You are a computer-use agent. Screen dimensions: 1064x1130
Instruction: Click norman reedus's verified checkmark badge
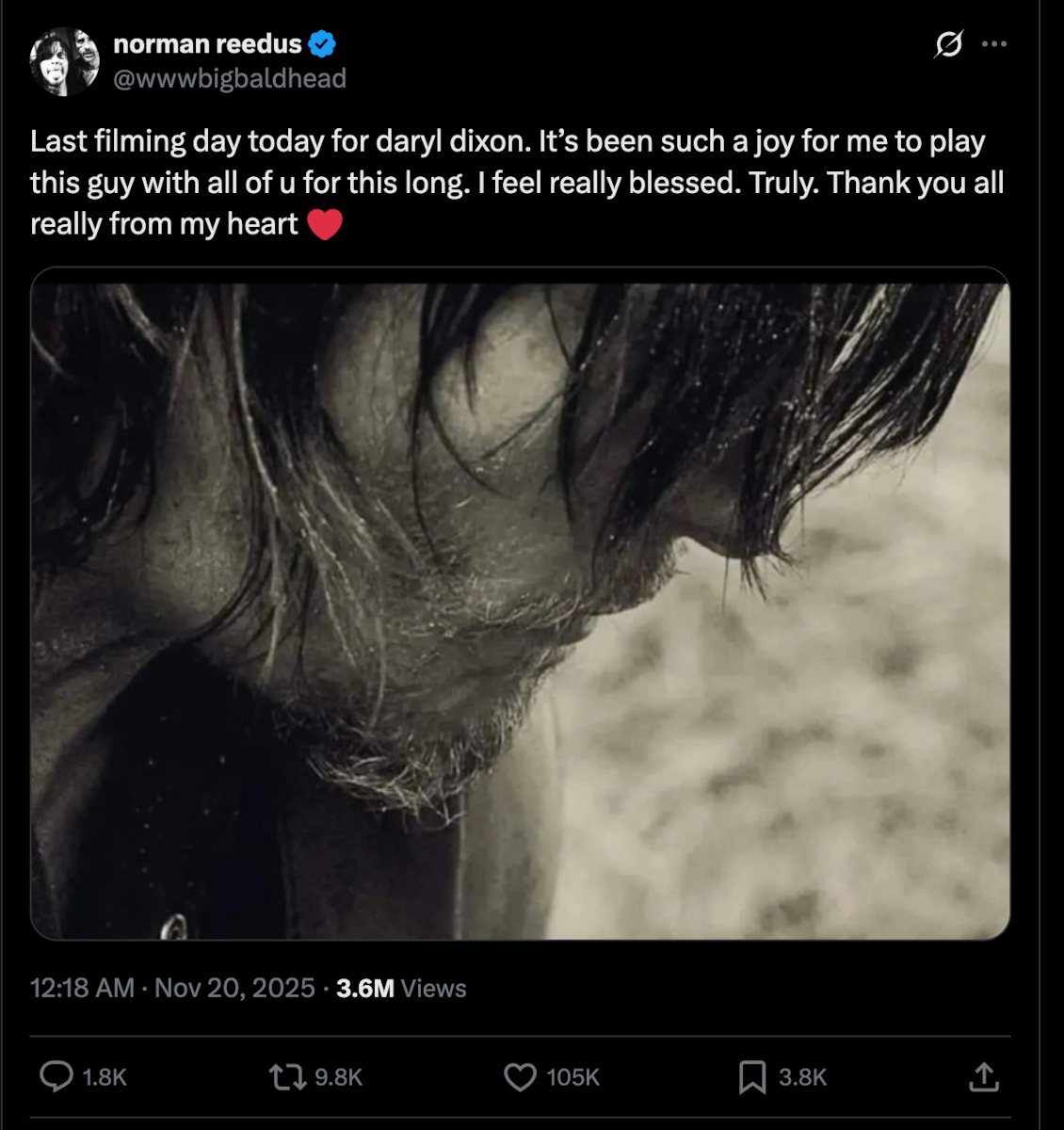click(x=323, y=42)
